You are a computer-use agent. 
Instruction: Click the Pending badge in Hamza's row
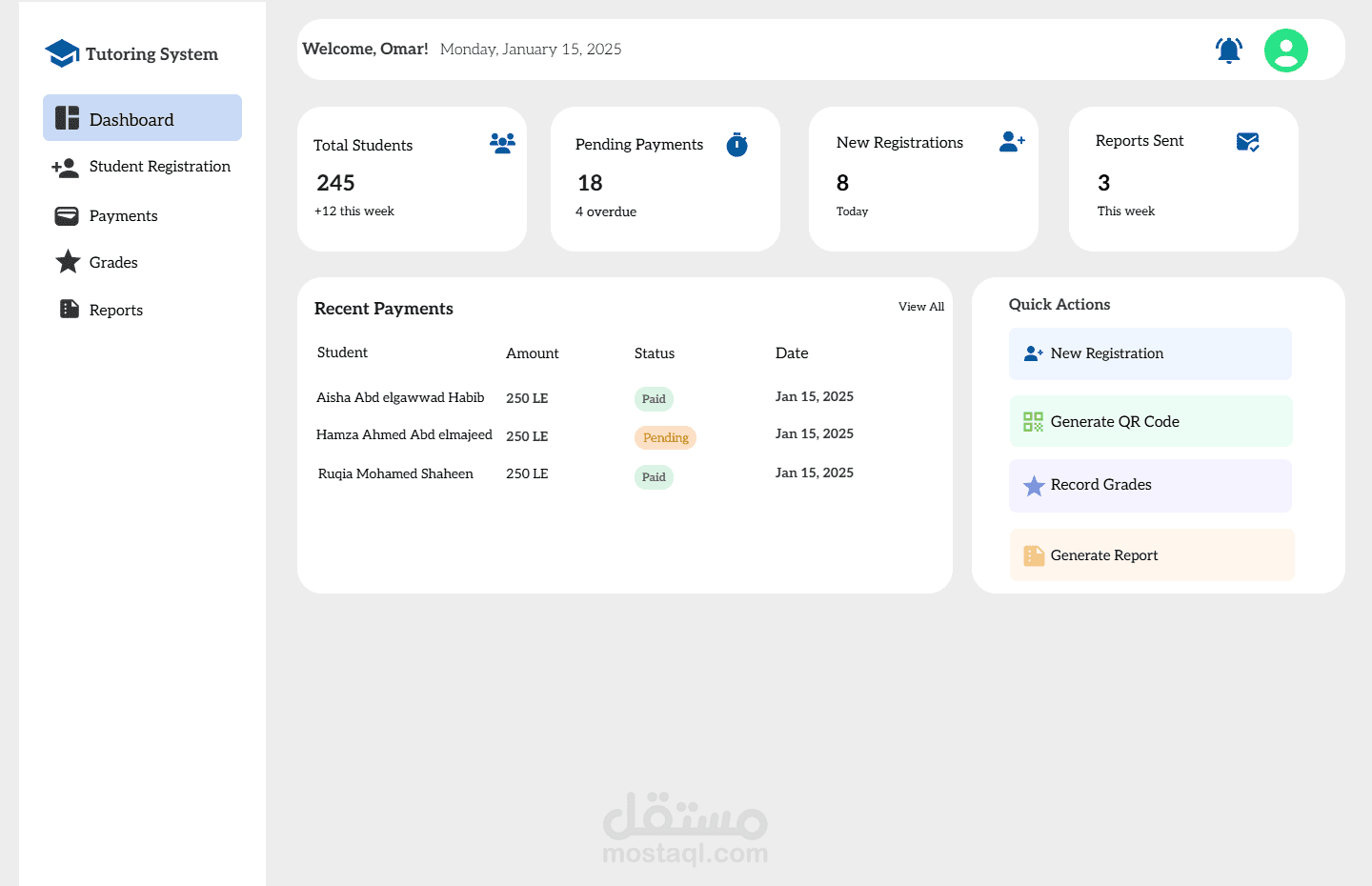(x=665, y=437)
